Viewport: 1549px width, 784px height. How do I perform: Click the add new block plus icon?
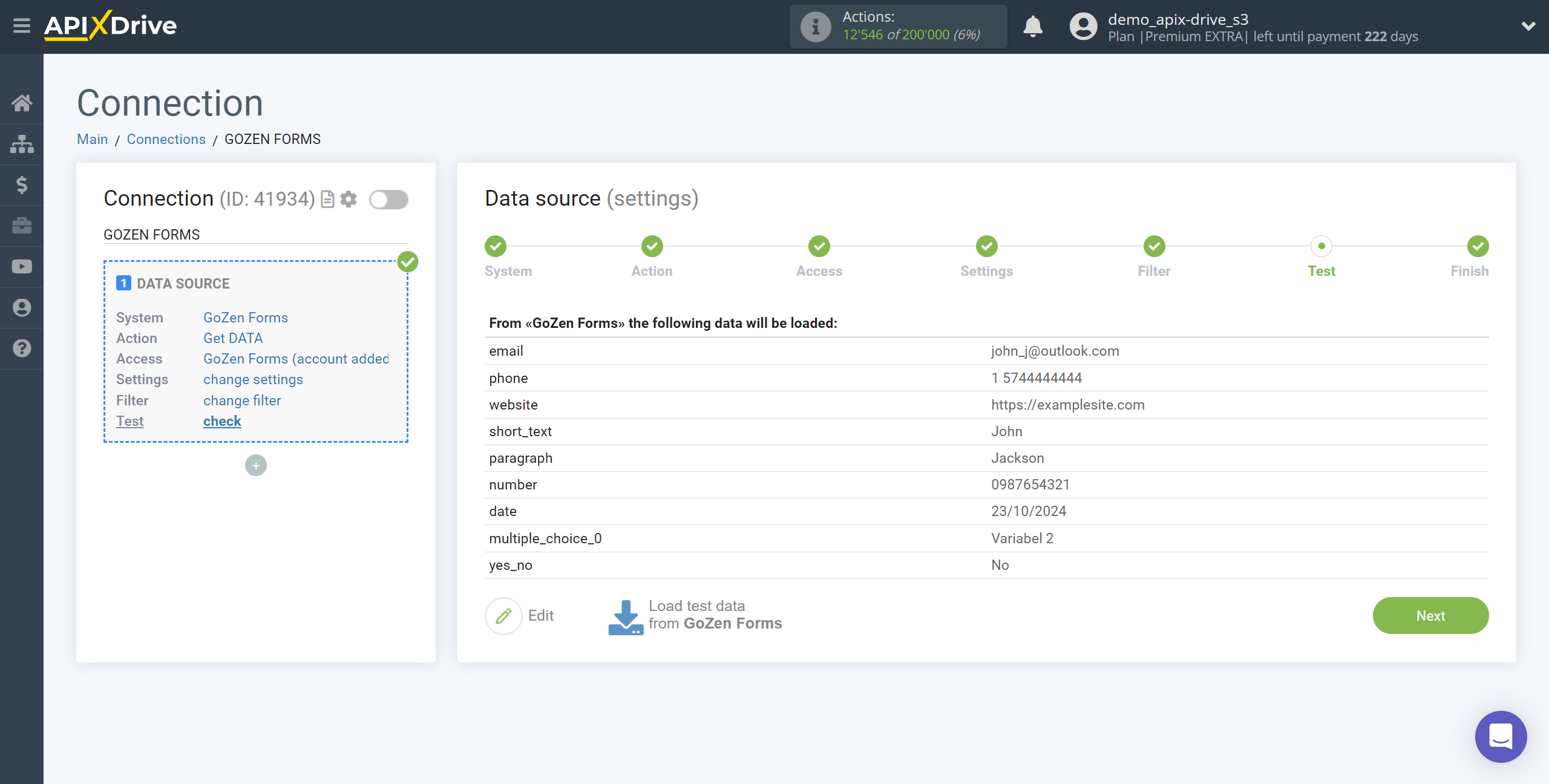click(x=256, y=465)
